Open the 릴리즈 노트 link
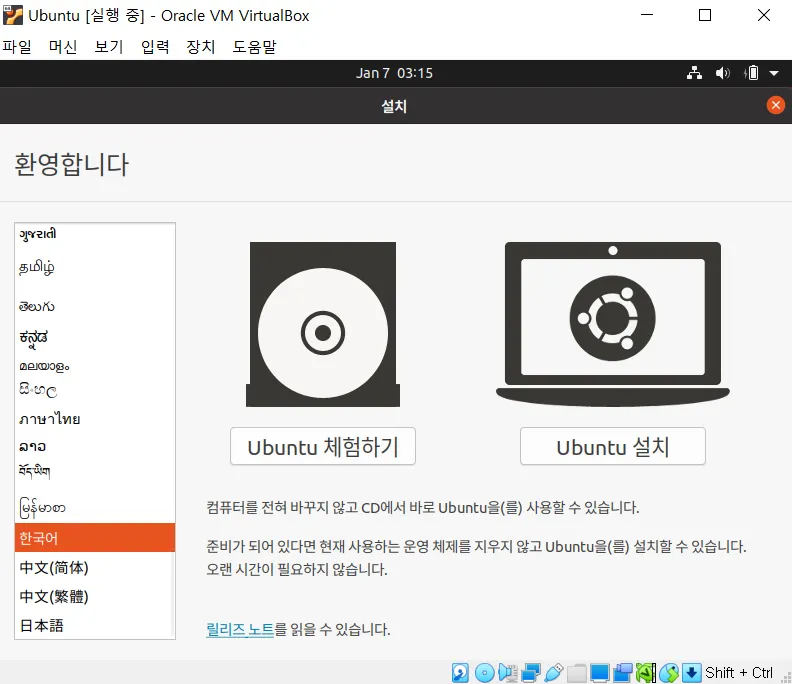 click(x=240, y=629)
